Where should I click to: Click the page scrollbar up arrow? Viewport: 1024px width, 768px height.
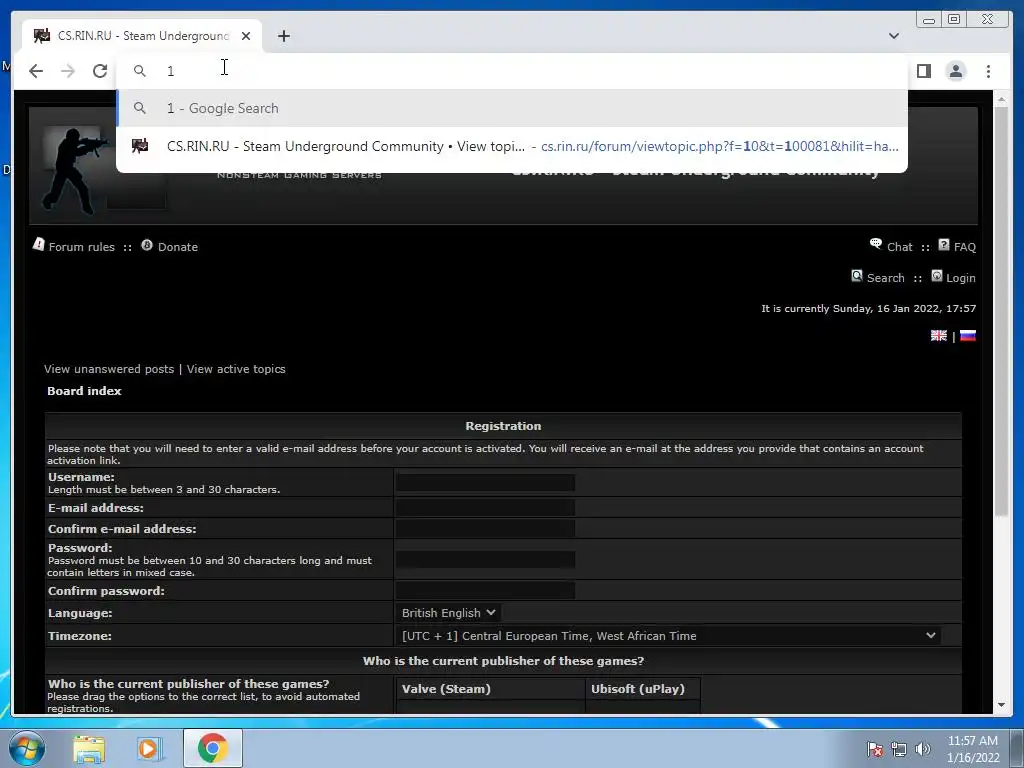click(x=1001, y=100)
